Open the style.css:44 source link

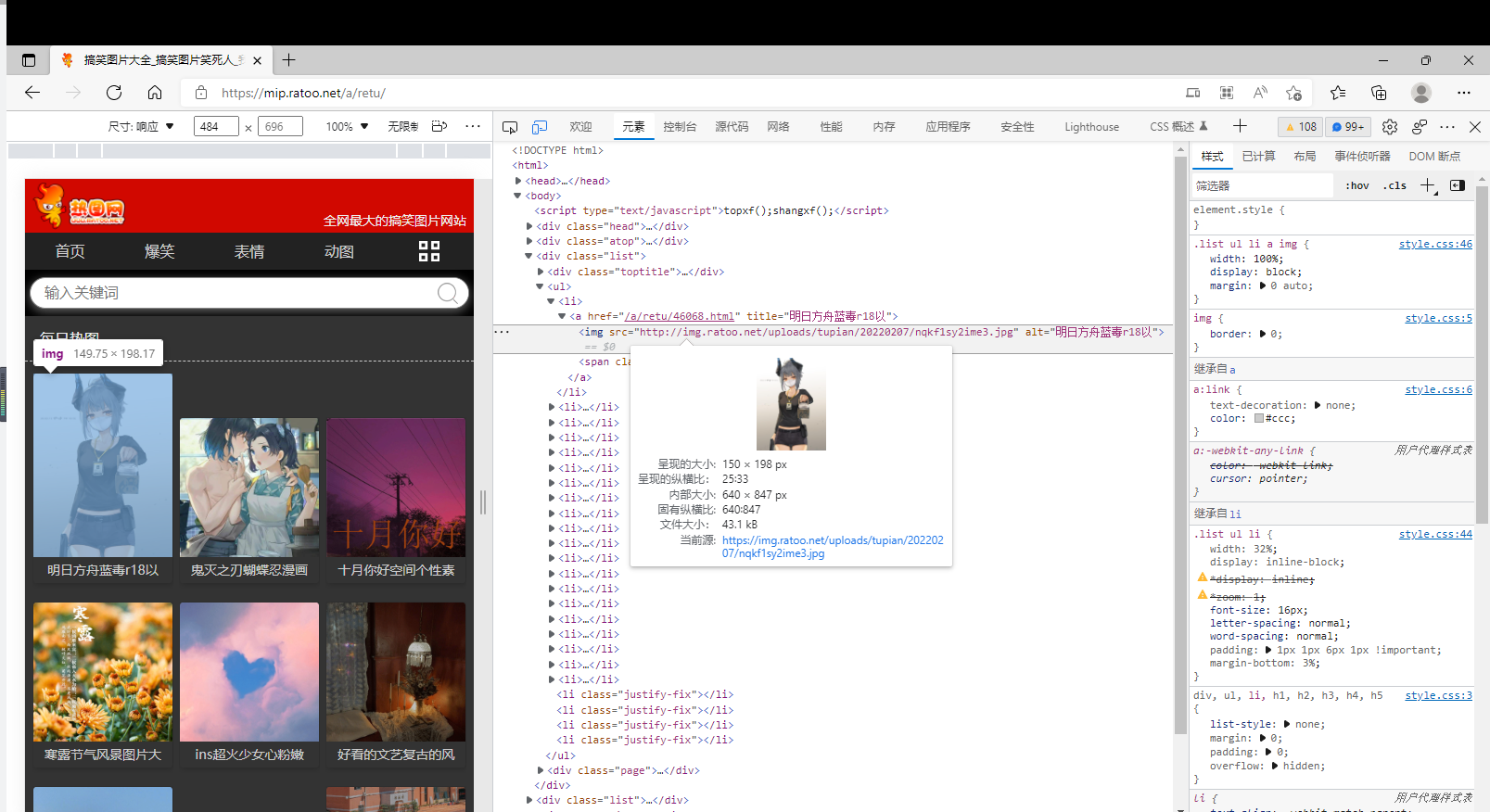coord(1435,534)
